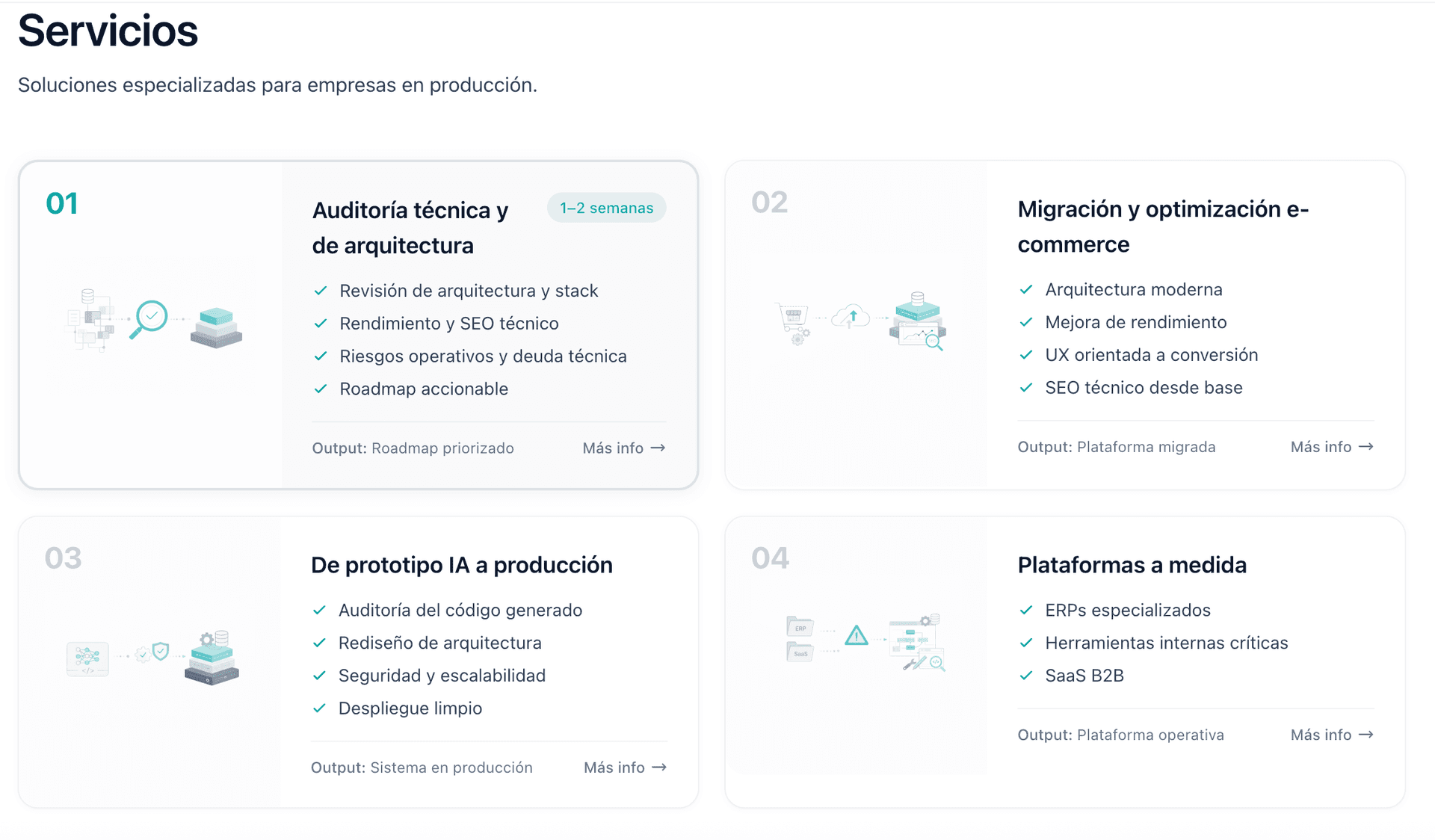Screen dimensions: 1435x840
Task: Select the Migración y optimización e-commerce heading
Action: (x=1163, y=226)
